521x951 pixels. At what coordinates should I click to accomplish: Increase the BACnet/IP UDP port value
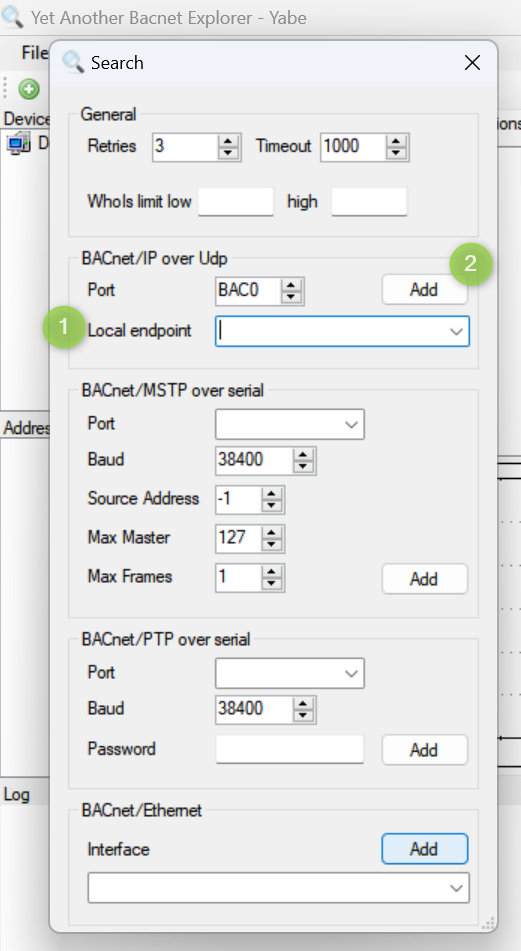tap(292, 285)
